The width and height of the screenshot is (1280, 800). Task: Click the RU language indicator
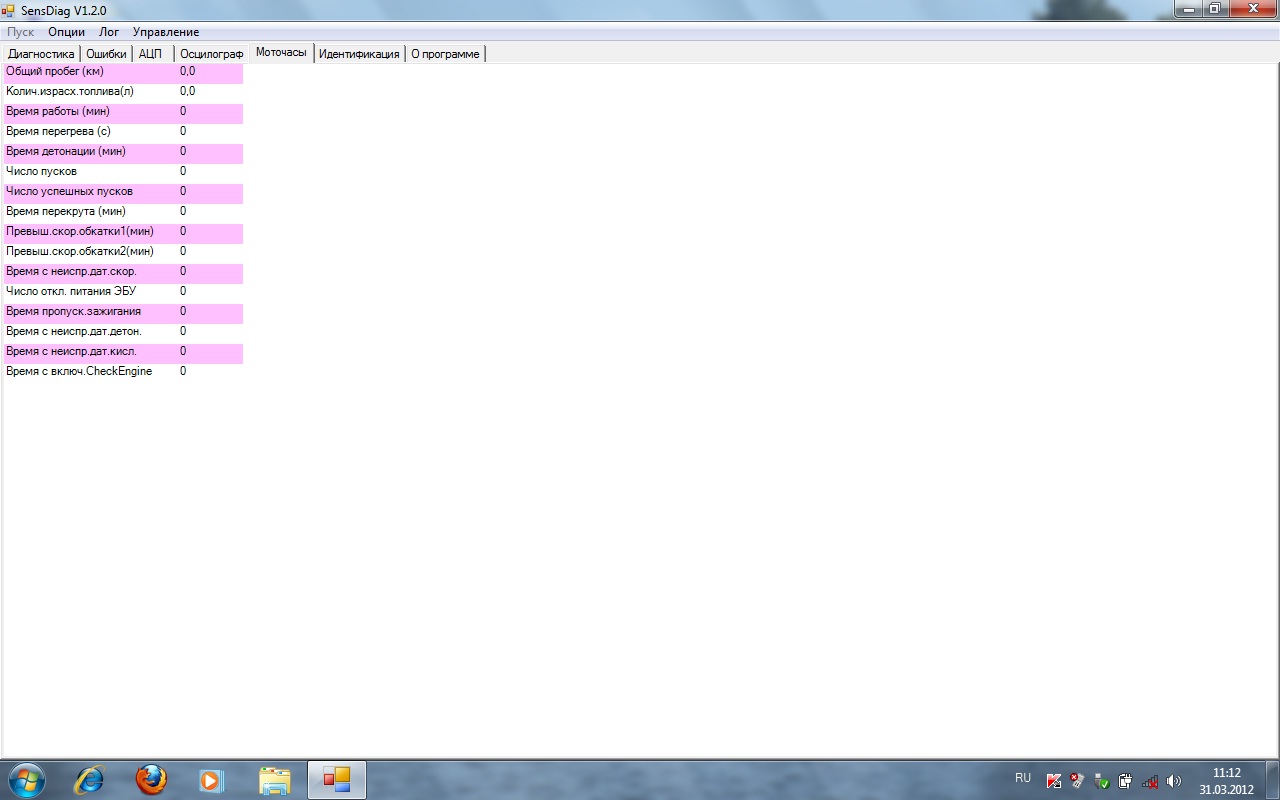[1023, 778]
